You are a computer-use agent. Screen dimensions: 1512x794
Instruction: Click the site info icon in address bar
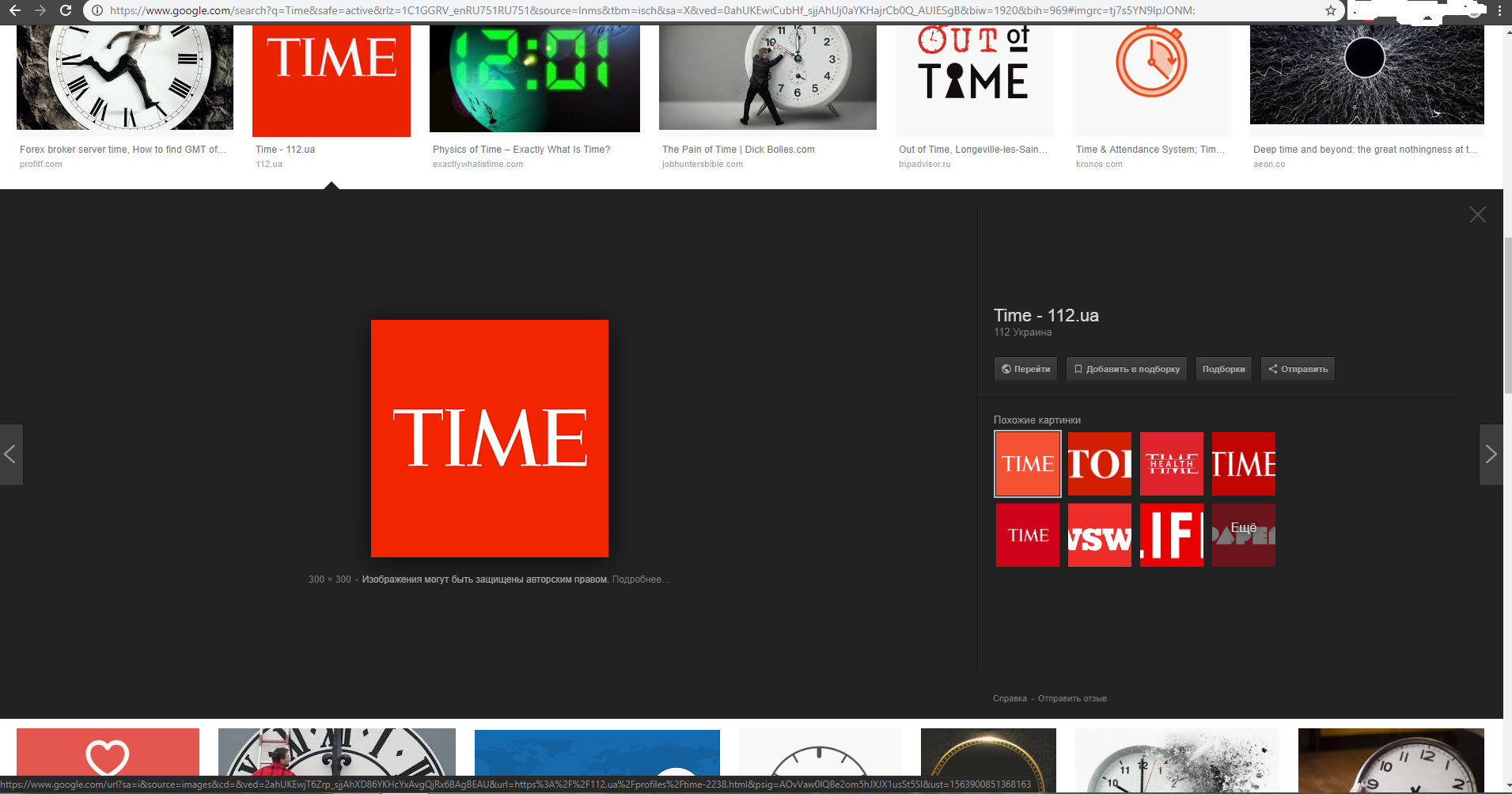click(97, 10)
